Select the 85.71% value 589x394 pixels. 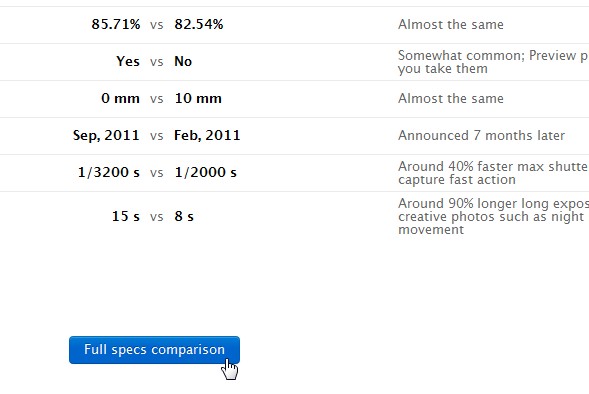116,24
